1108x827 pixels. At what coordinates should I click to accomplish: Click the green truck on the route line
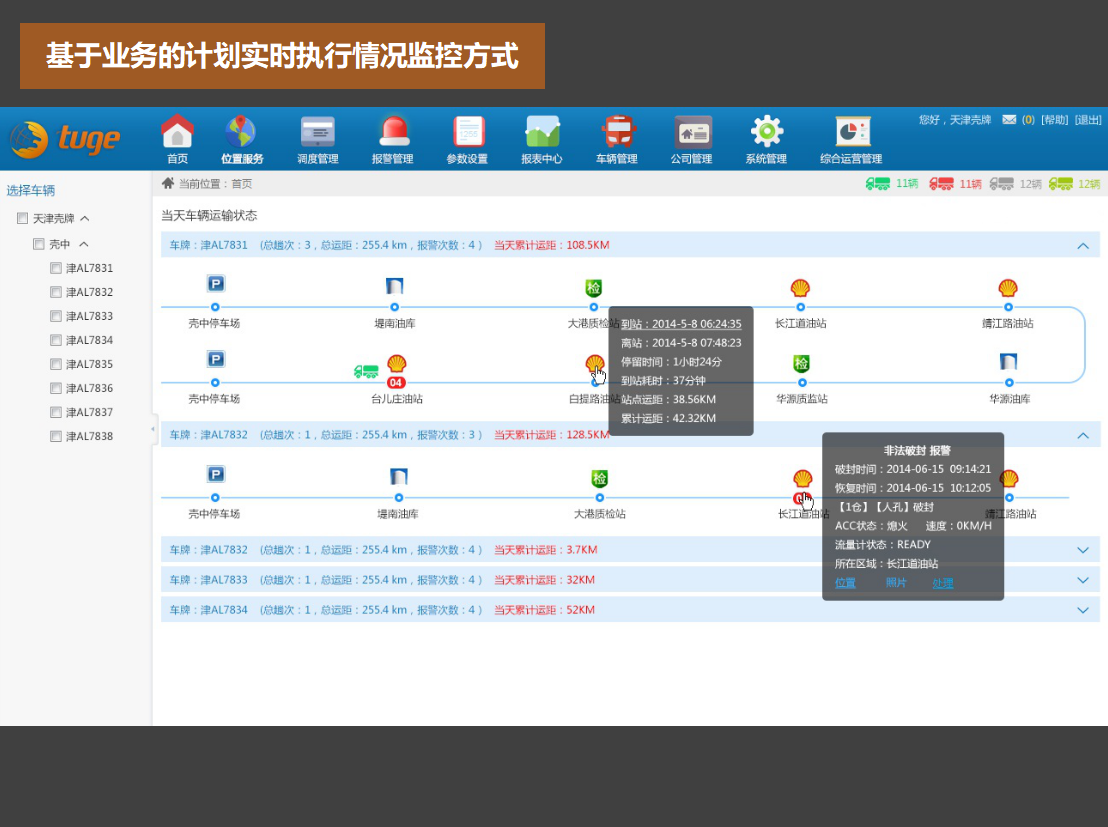[x=366, y=372]
